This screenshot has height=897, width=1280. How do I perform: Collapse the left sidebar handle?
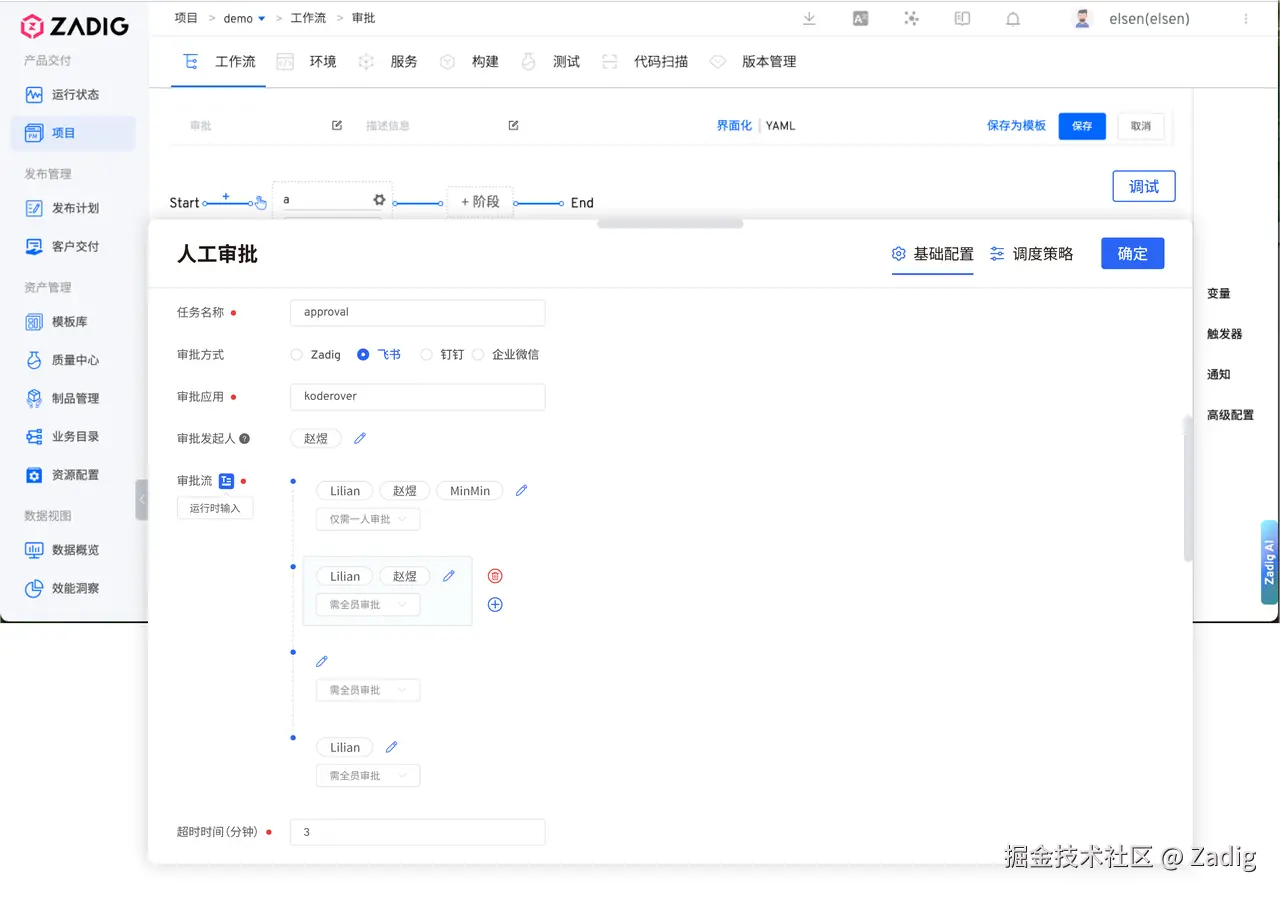pos(141,499)
